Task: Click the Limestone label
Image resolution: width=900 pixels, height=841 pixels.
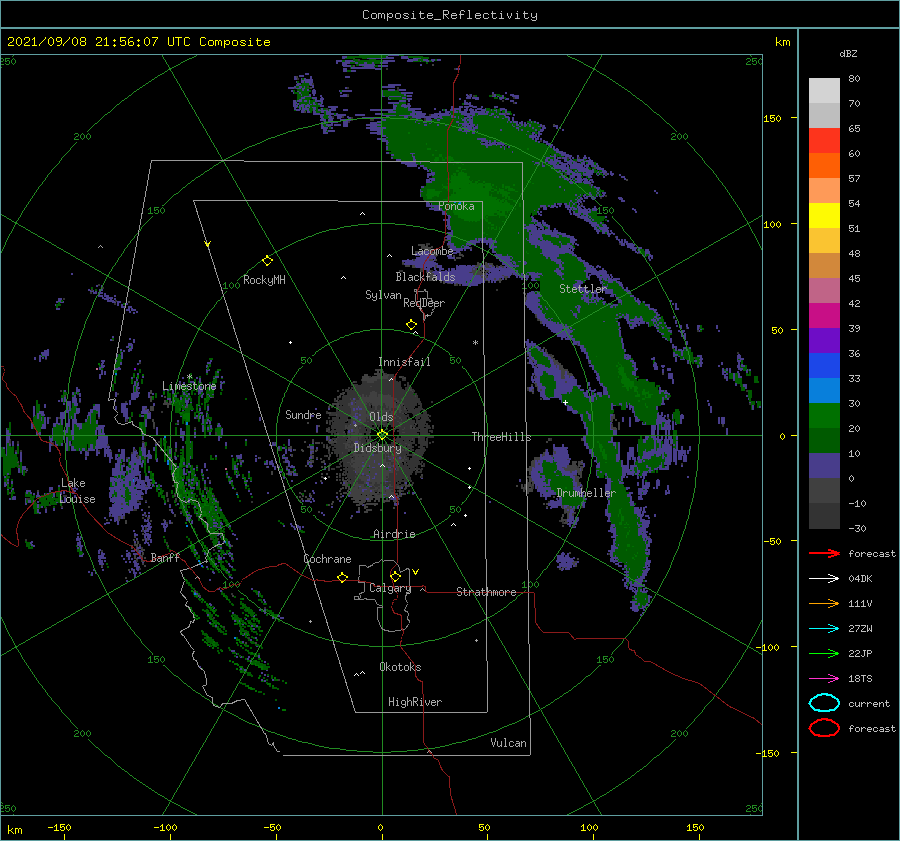Action: click(189, 386)
